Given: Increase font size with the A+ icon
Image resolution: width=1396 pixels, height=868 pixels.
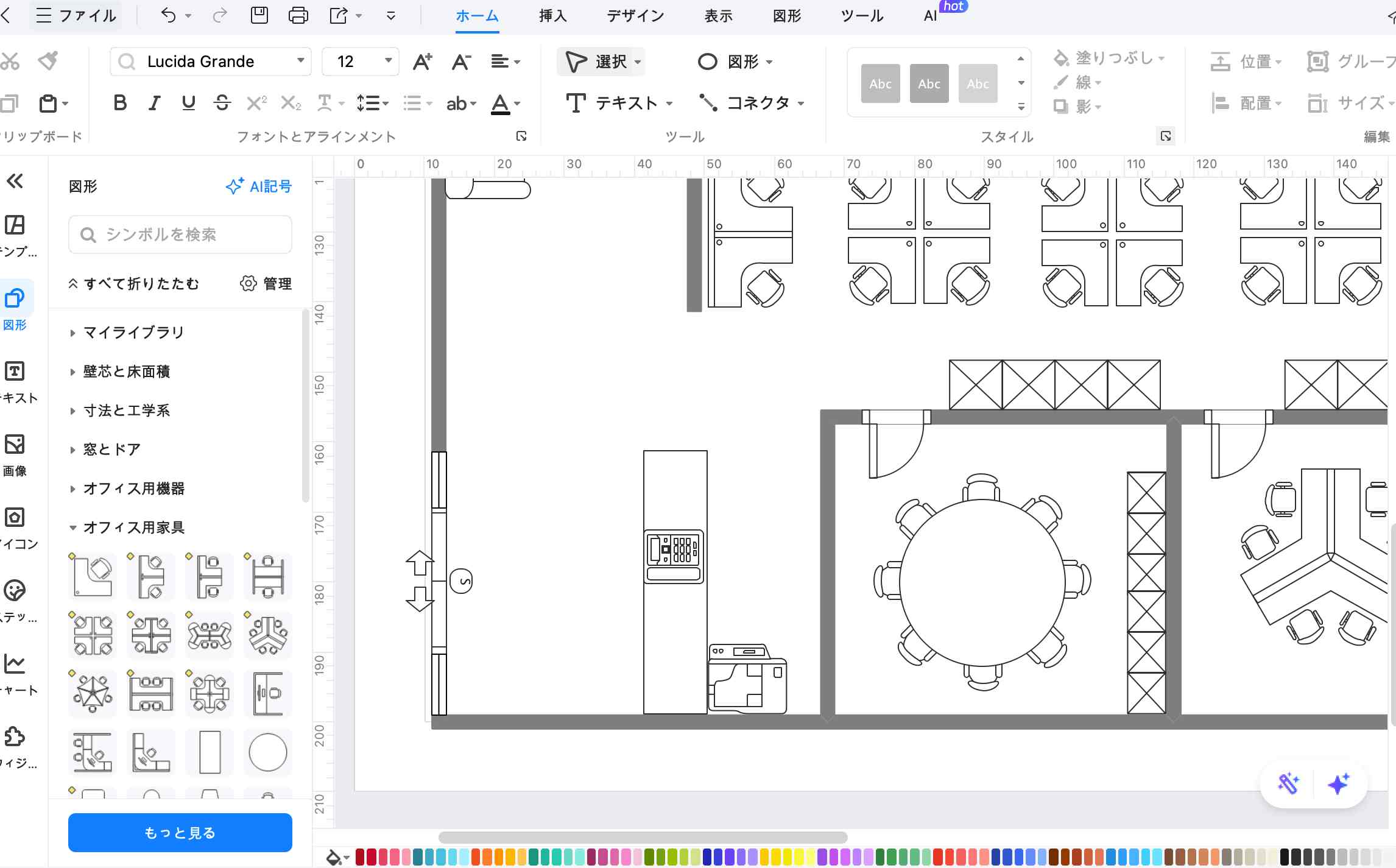Looking at the screenshot, I should (x=422, y=62).
